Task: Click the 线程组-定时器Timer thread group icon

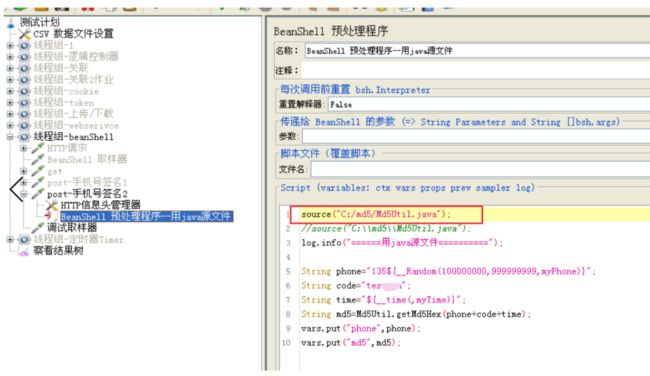Action: 24,240
